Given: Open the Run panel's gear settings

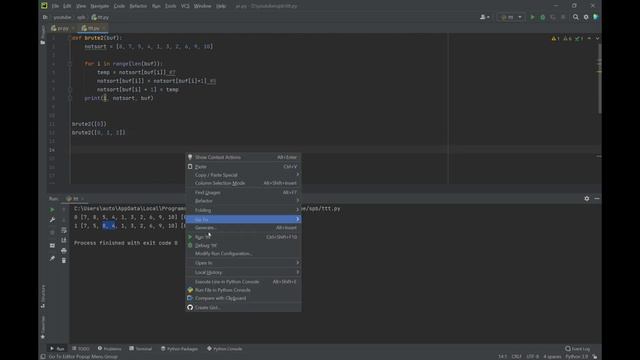Looking at the screenshot, I should click(x=587, y=198).
